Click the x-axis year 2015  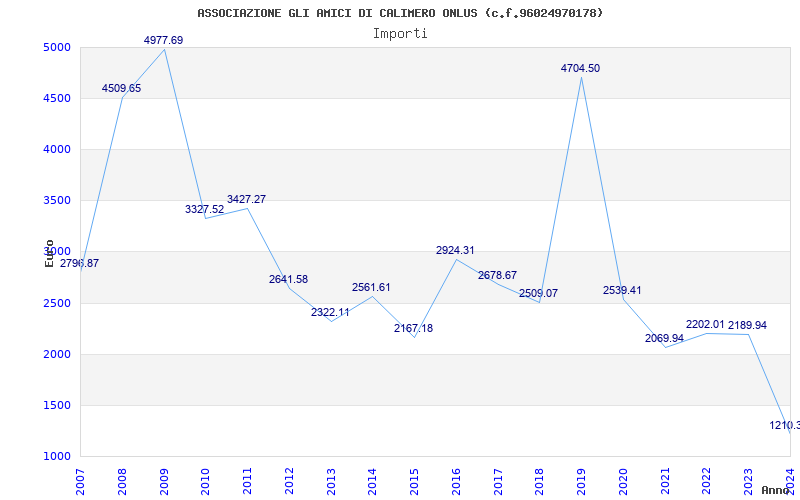tap(414, 482)
